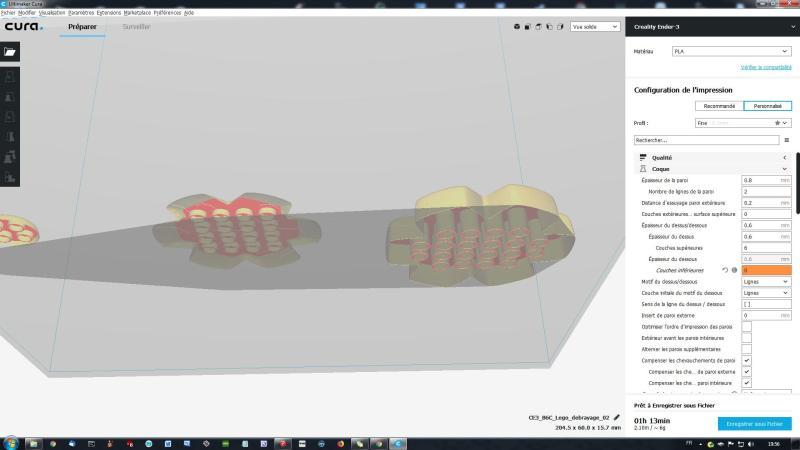Switch to left side camera view icon

[549, 27]
